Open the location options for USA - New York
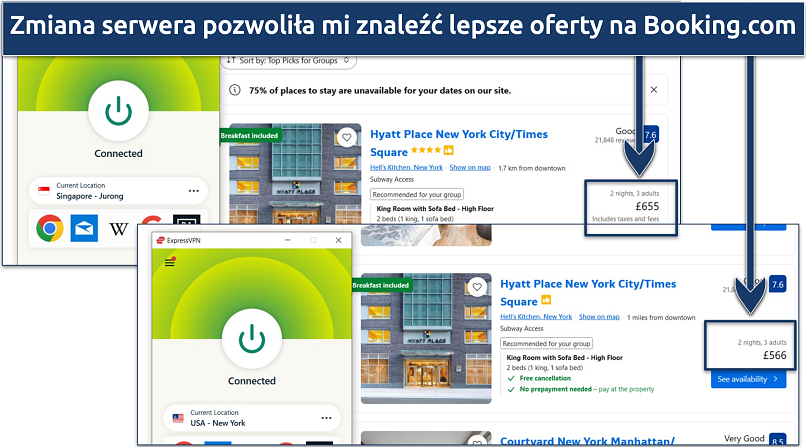The width and height of the screenshot is (806, 447). (x=325, y=417)
